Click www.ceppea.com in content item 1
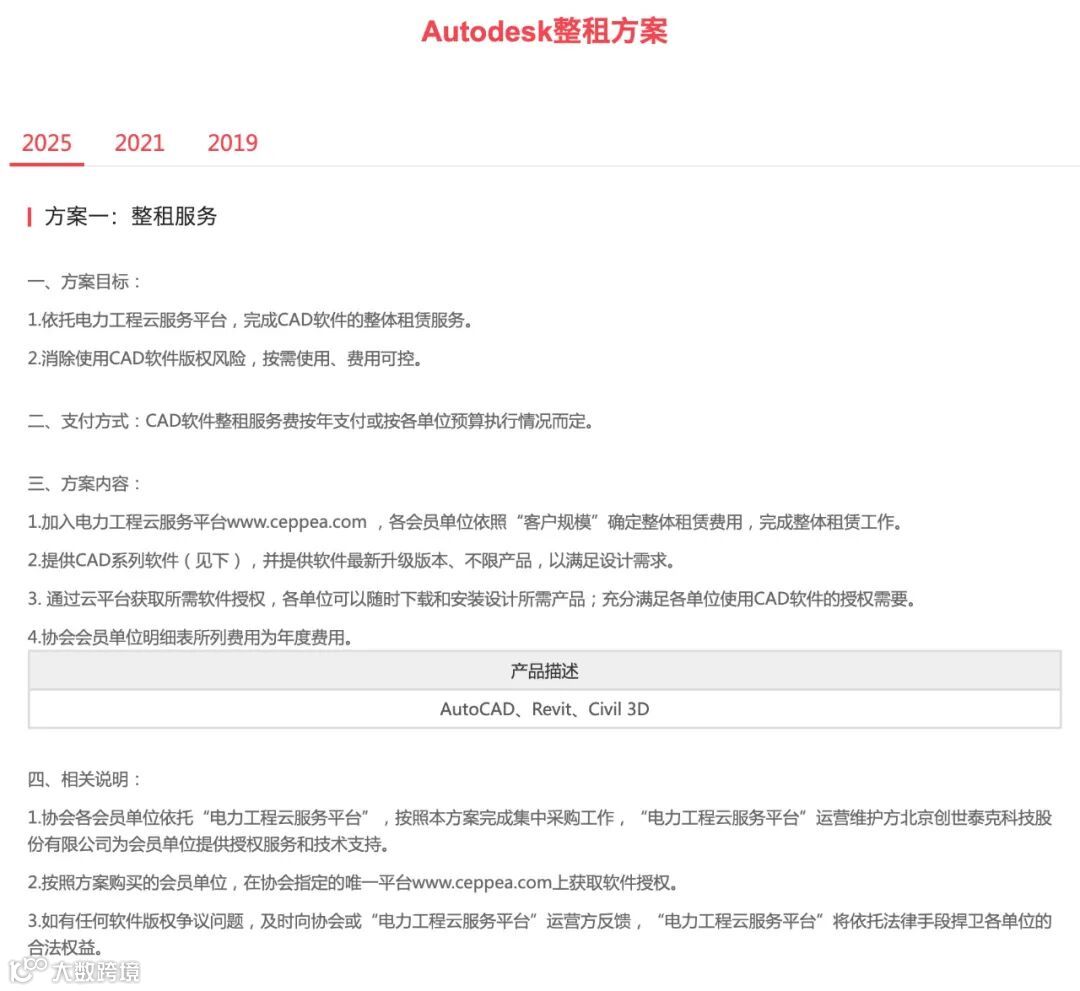Viewport: 1080px width, 991px height. (x=297, y=522)
